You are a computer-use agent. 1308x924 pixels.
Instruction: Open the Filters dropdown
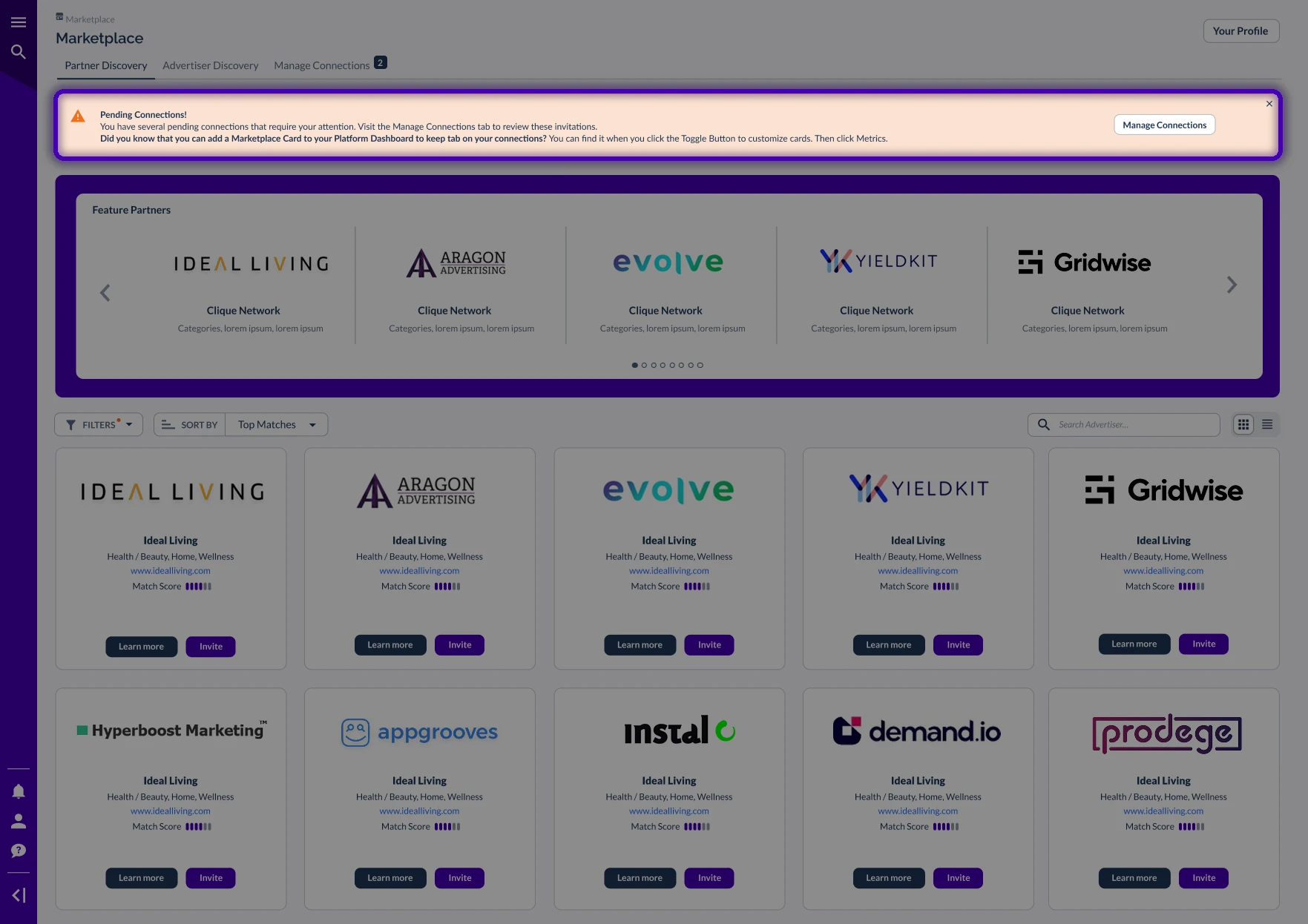pyautogui.click(x=99, y=424)
